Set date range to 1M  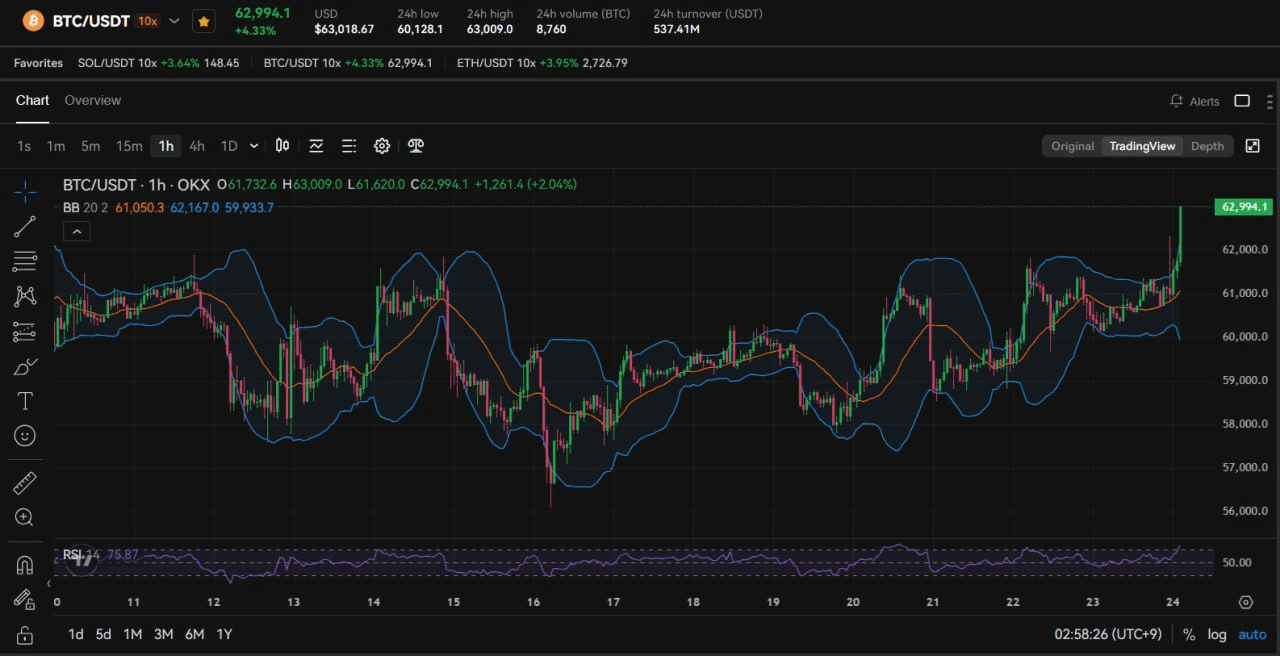(x=132, y=634)
